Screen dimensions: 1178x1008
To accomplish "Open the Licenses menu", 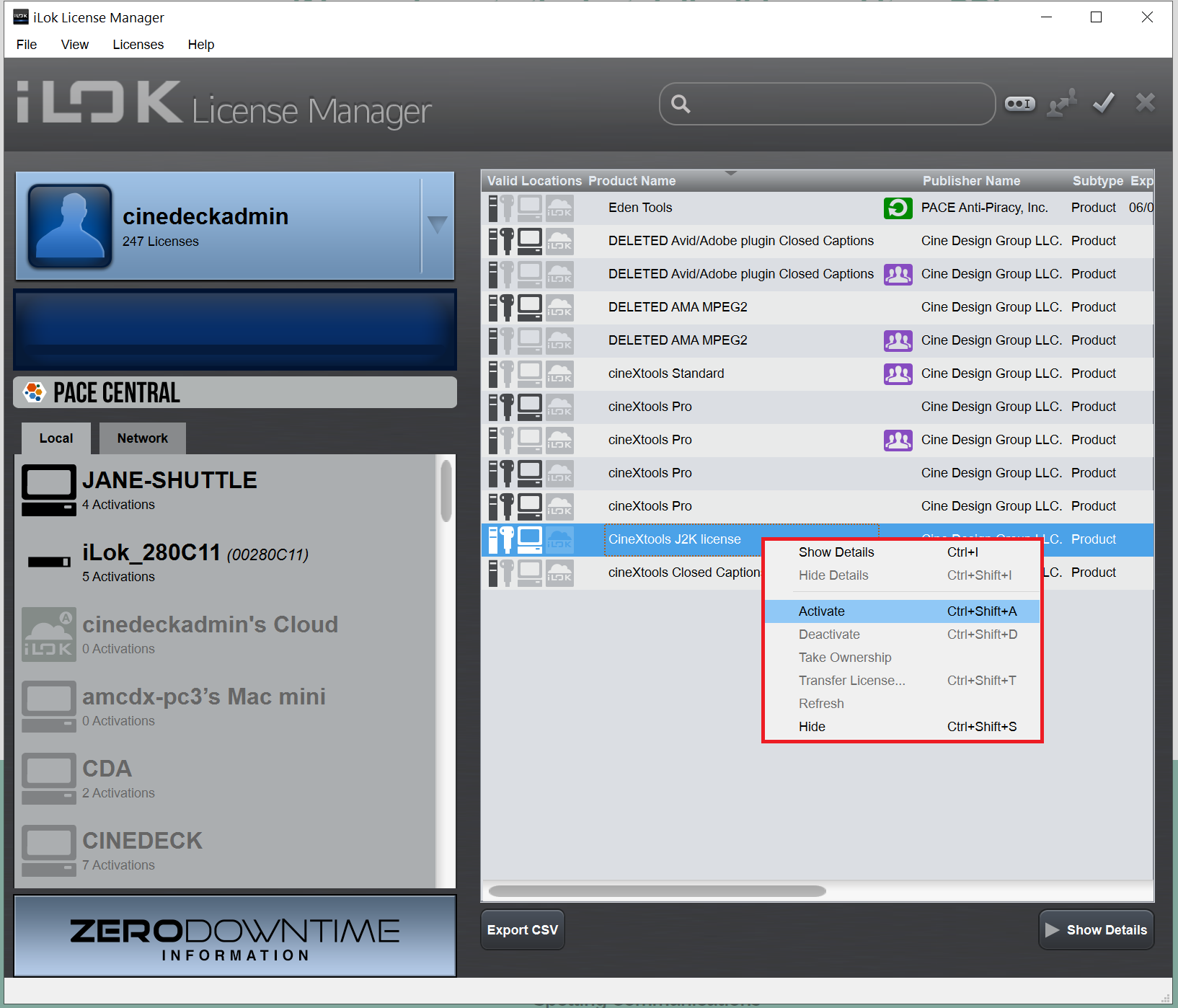I will coord(138,45).
